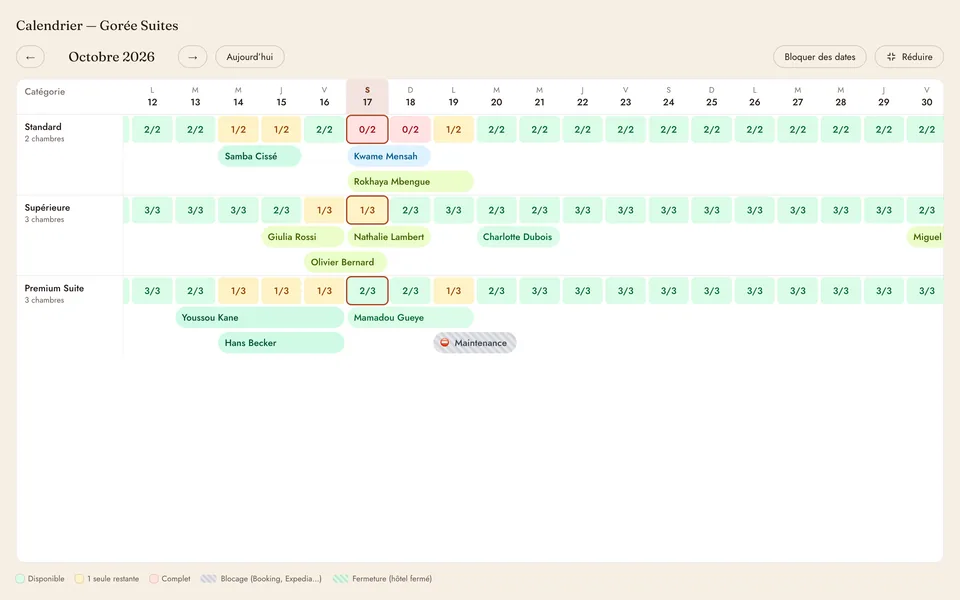Click the Supérieure category row label
Viewport: 960px width, 600px height.
(47, 208)
